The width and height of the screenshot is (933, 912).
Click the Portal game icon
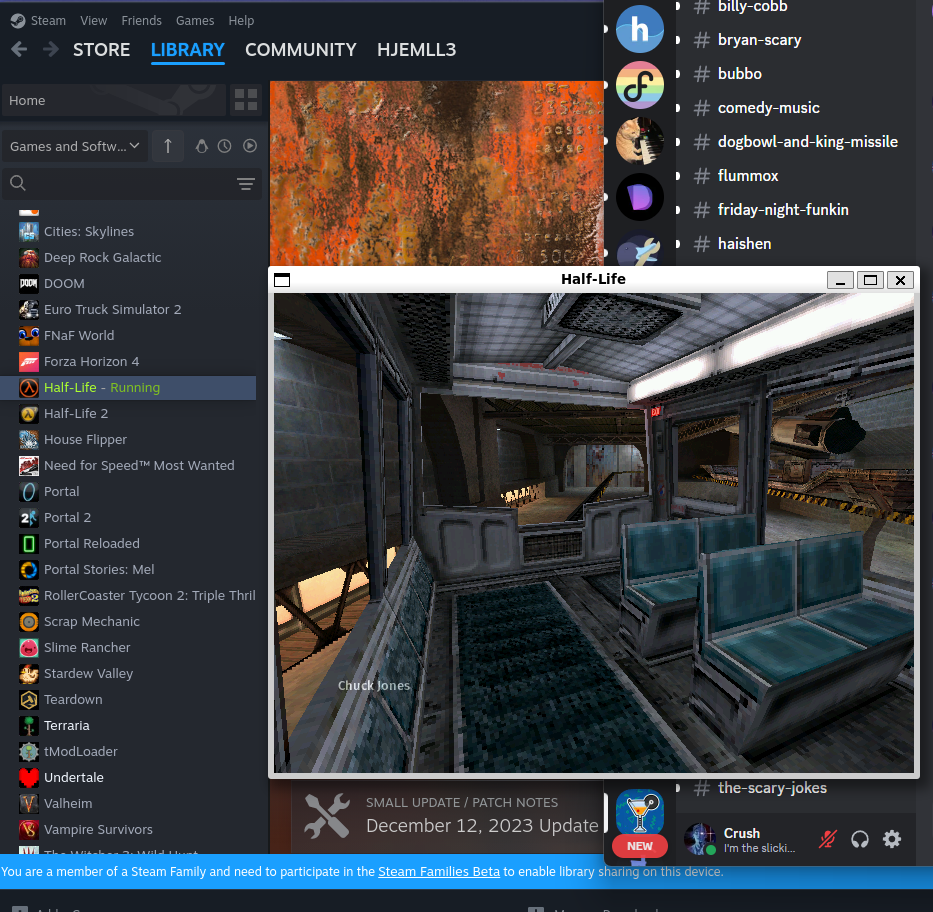point(29,492)
